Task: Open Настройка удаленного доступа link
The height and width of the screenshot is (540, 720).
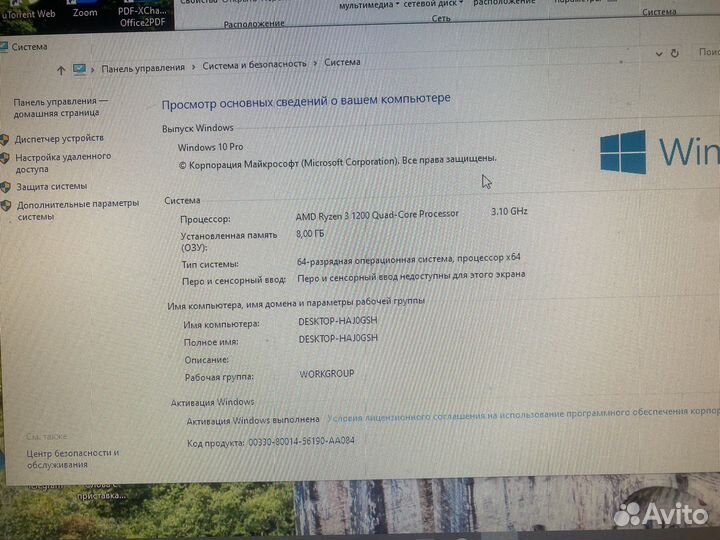Action: [x=63, y=163]
